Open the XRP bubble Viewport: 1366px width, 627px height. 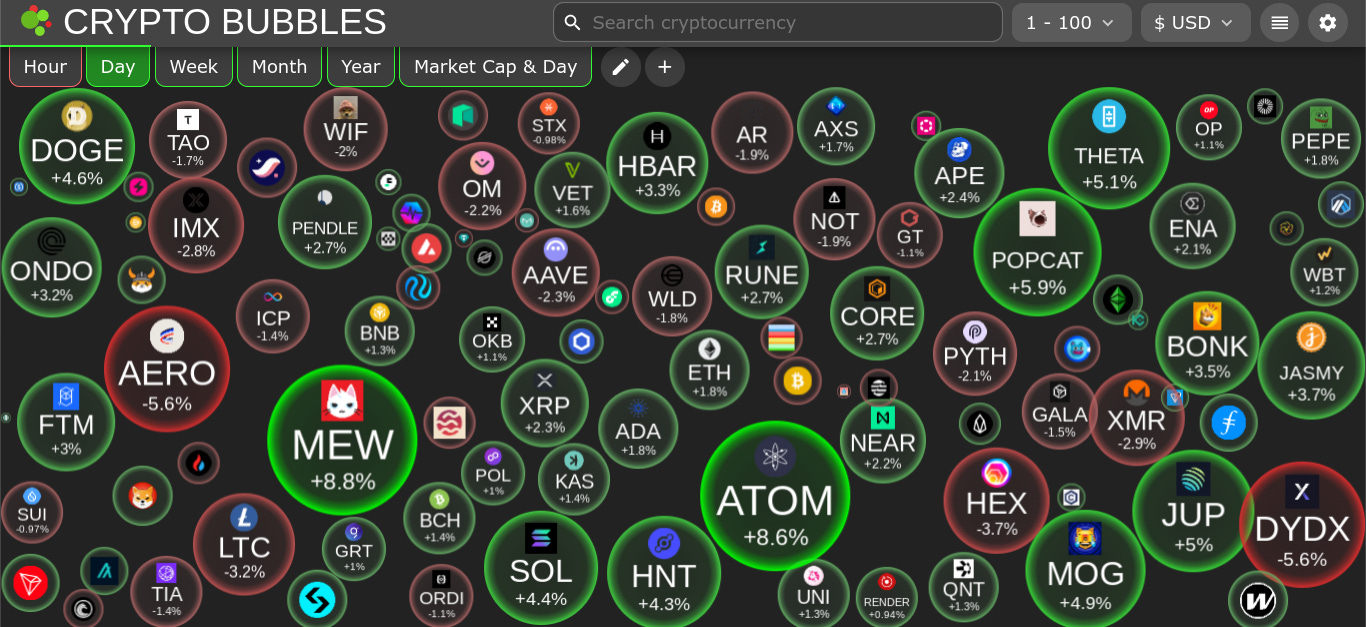click(544, 403)
